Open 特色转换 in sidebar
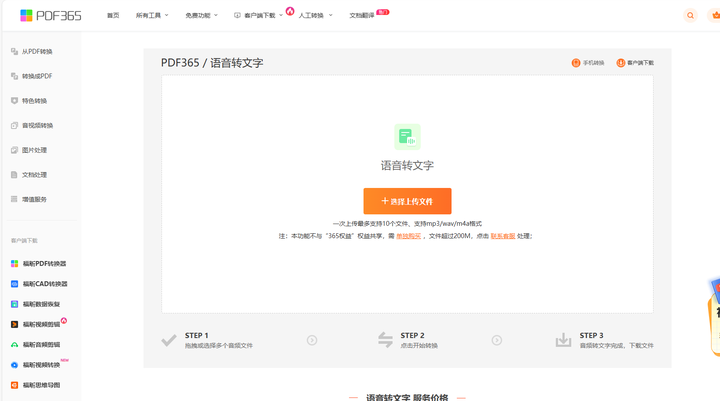 pos(34,101)
